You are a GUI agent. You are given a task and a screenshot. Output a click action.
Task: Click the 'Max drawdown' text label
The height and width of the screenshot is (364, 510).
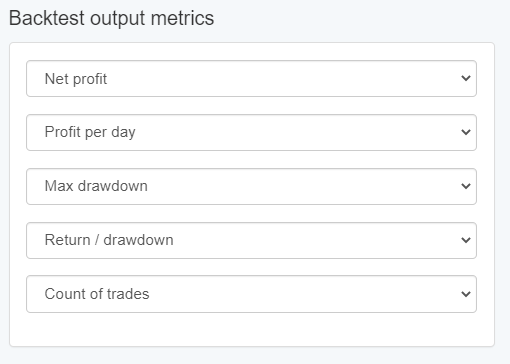[96, 186]
